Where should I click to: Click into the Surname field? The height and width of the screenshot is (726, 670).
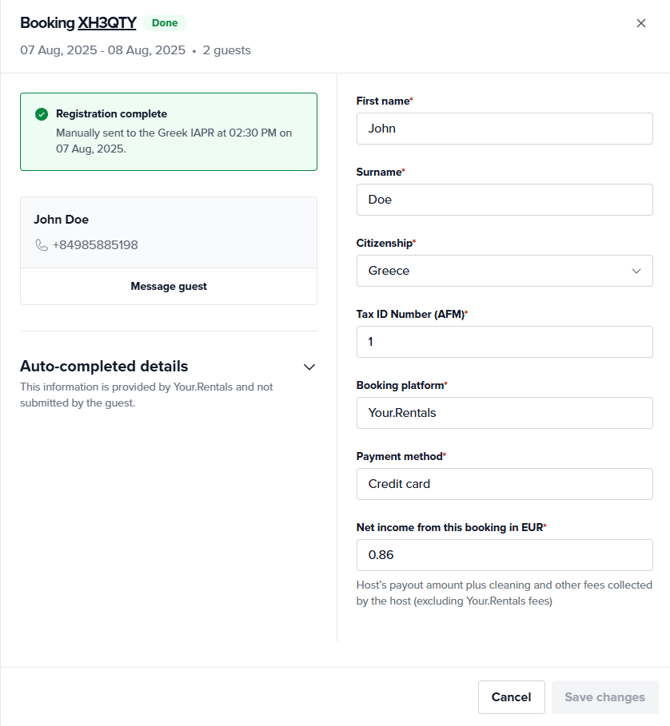504,200
